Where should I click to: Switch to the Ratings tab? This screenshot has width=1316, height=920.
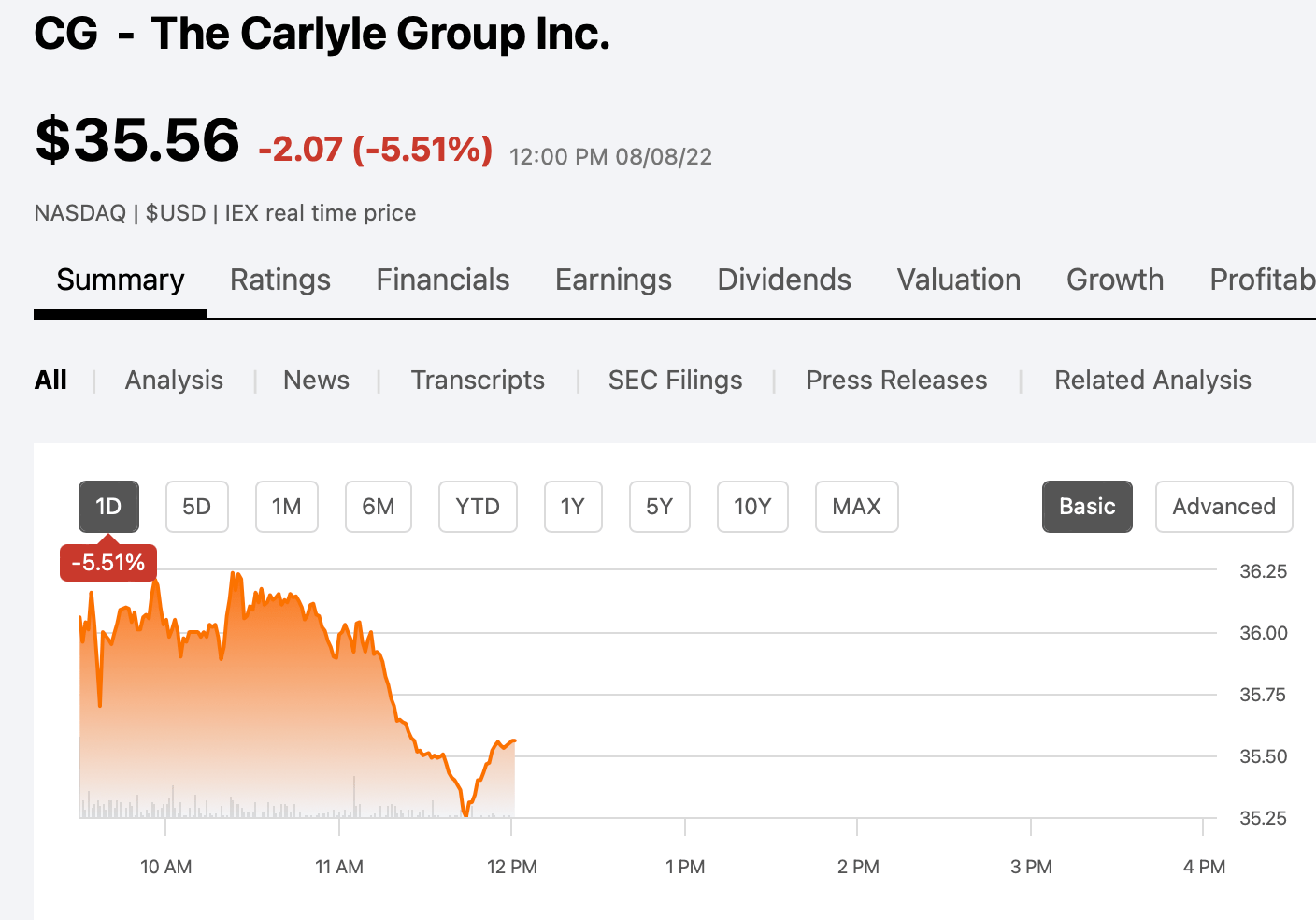tap(279, 280)
